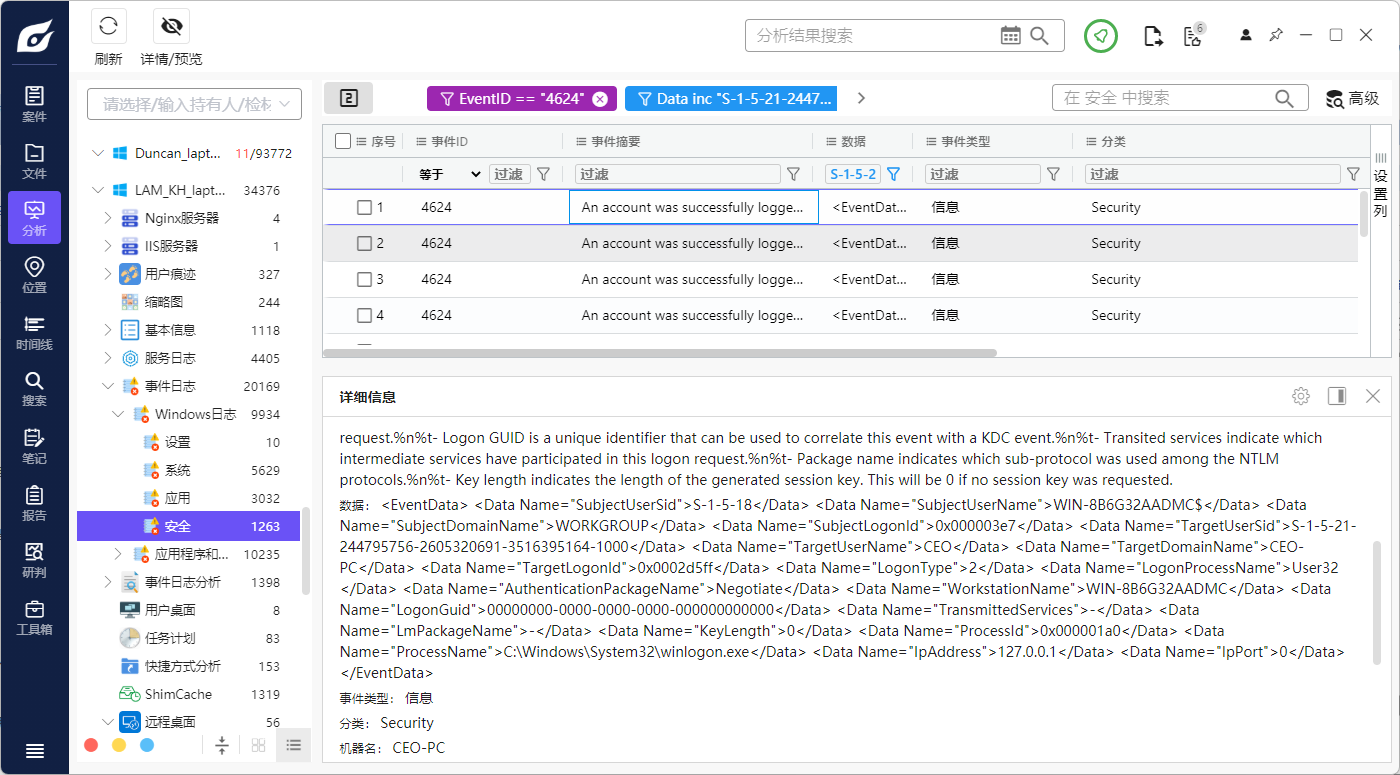
Task: Click the filter funnel in 事件摘要 column
Action: 793,174
